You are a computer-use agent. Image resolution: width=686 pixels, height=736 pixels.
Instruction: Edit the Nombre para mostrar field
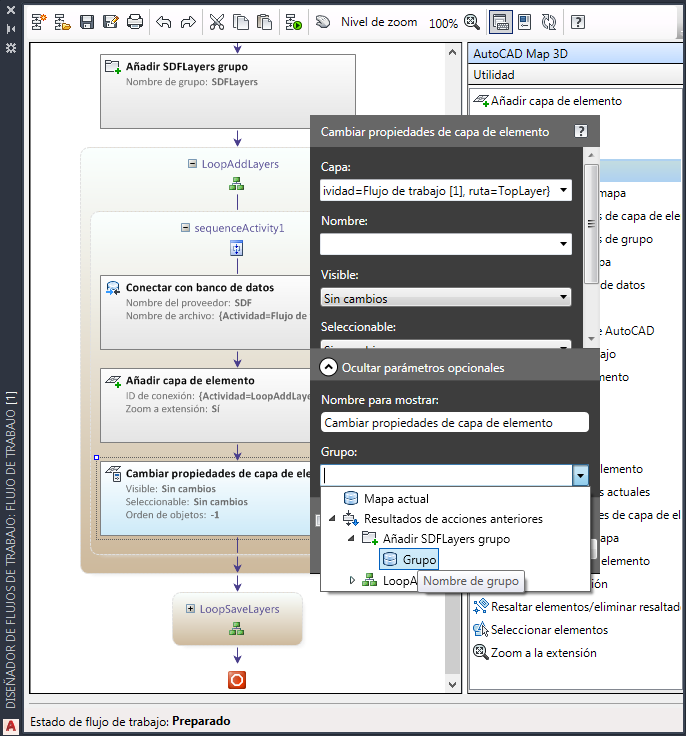[455, 422]
